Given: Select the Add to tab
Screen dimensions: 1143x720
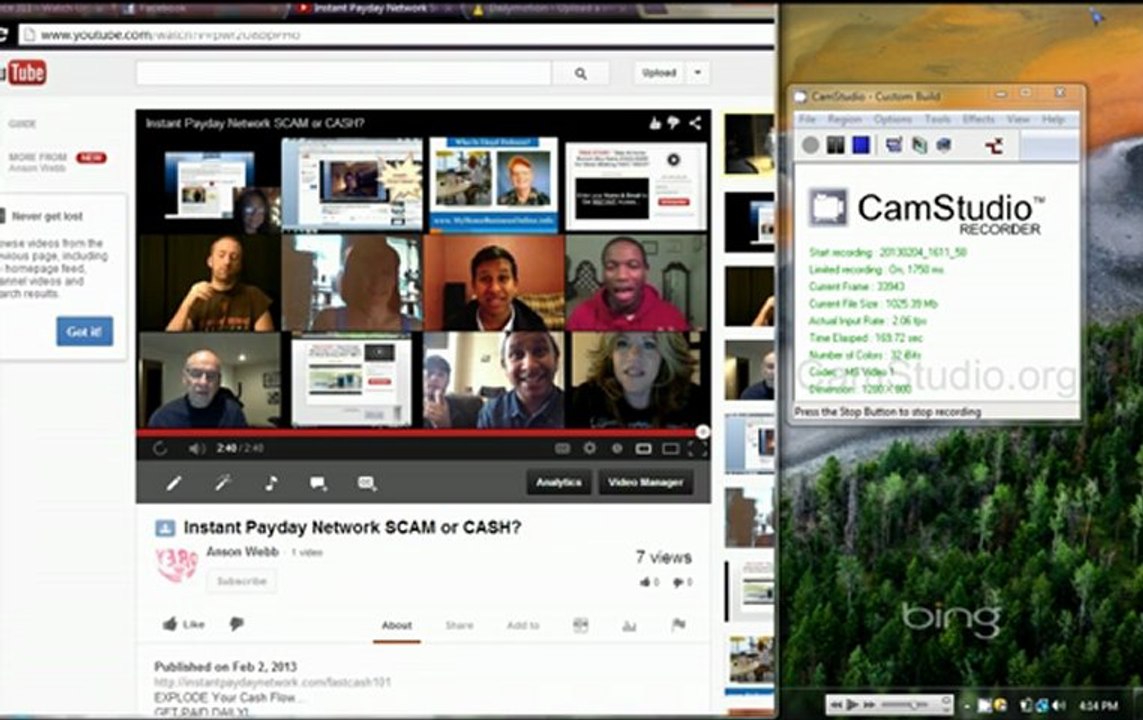Looking at the screenshot, I should click(x=523, y=625).
